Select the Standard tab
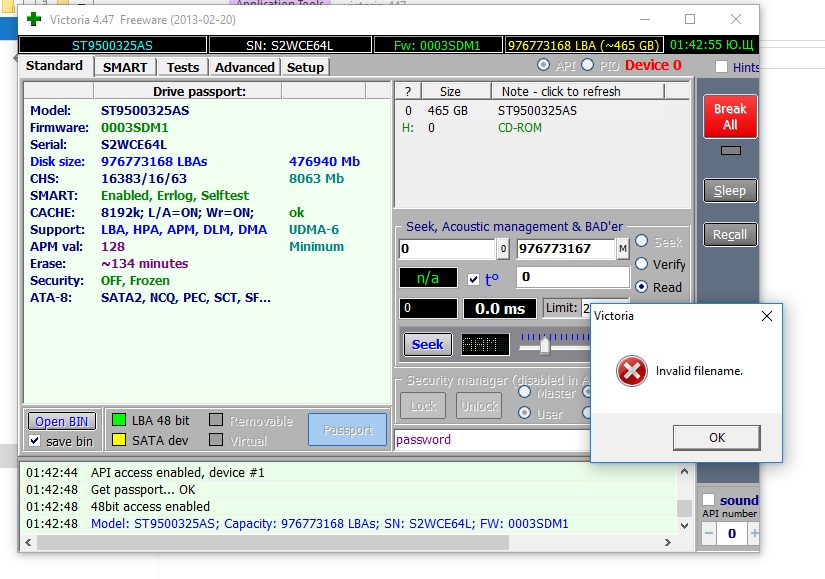 coord(54,66)
